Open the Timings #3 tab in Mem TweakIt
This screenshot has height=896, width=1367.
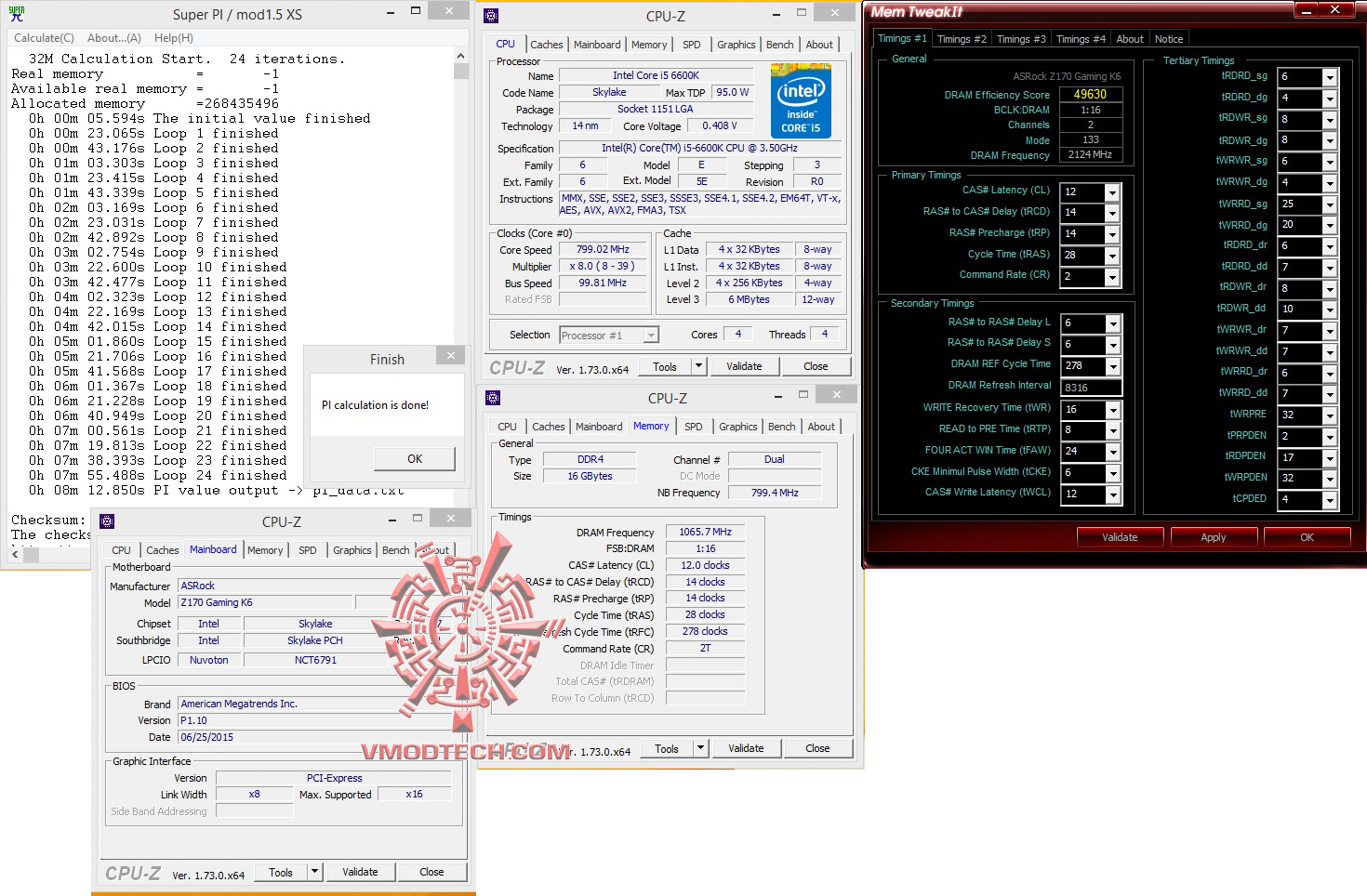1021,39
